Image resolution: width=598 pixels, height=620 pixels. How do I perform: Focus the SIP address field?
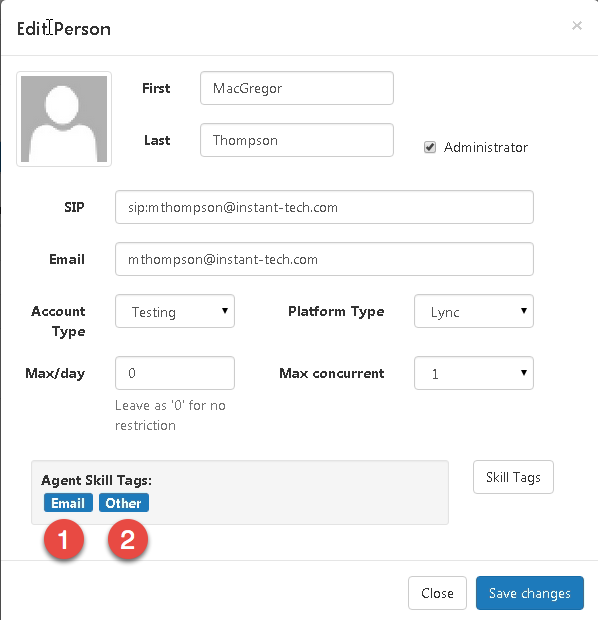point(324,207)
